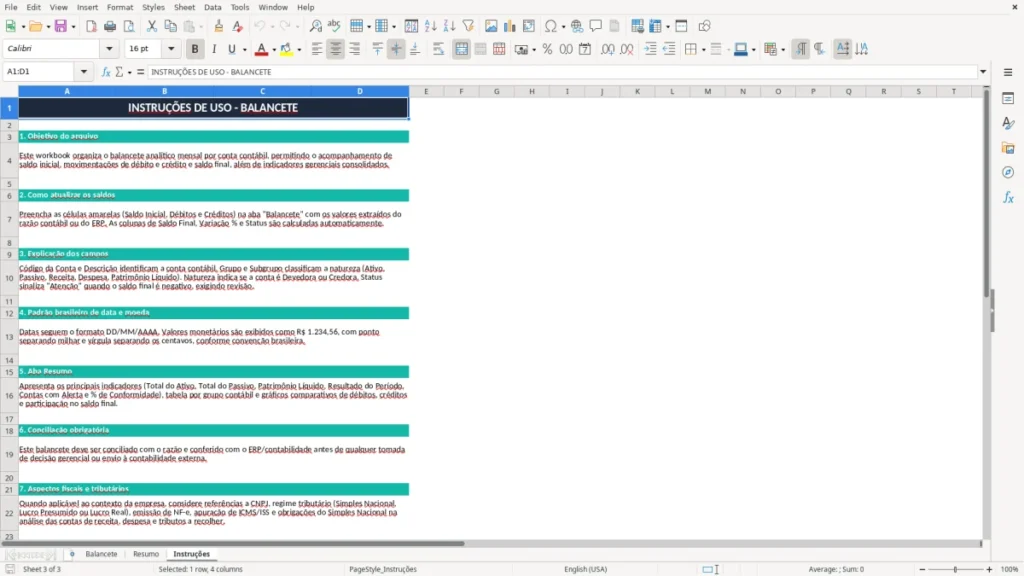Switch to the Balancete sheet tab
The image size is (1024, 576).
[x=101, y=554]
